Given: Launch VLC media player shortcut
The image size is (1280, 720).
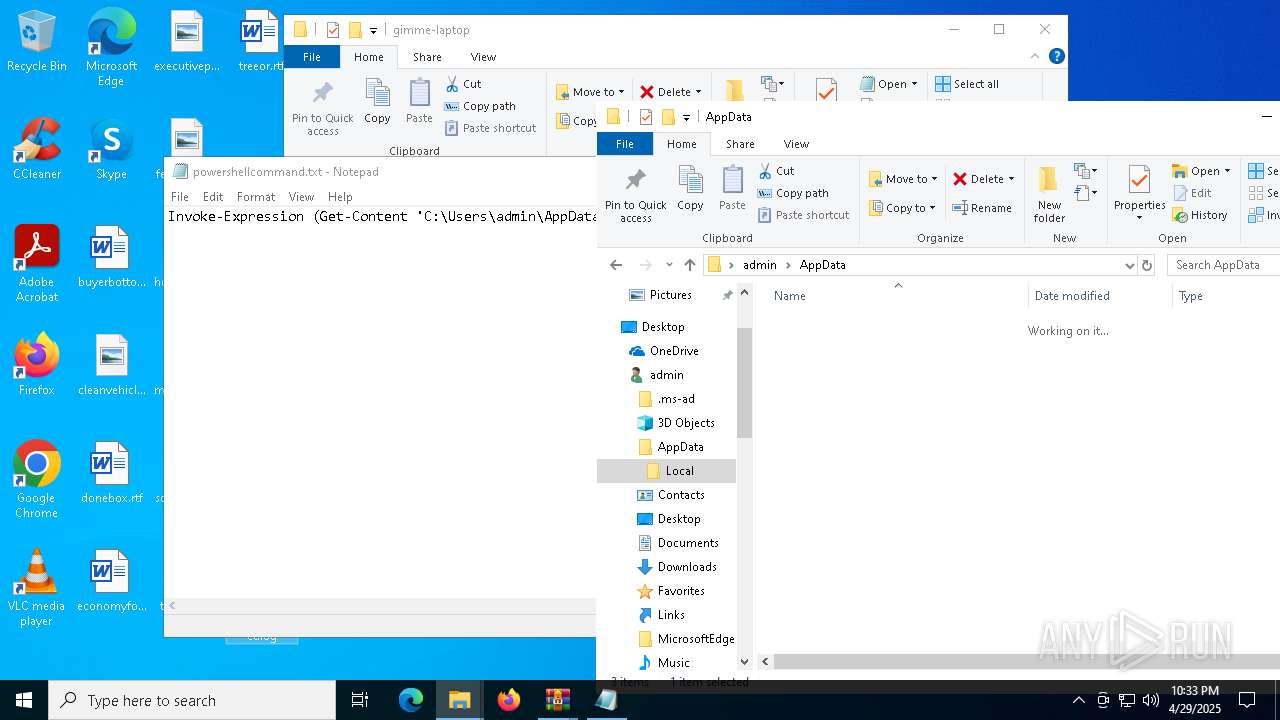Looking at the screenshot, I should pos(37,588).
